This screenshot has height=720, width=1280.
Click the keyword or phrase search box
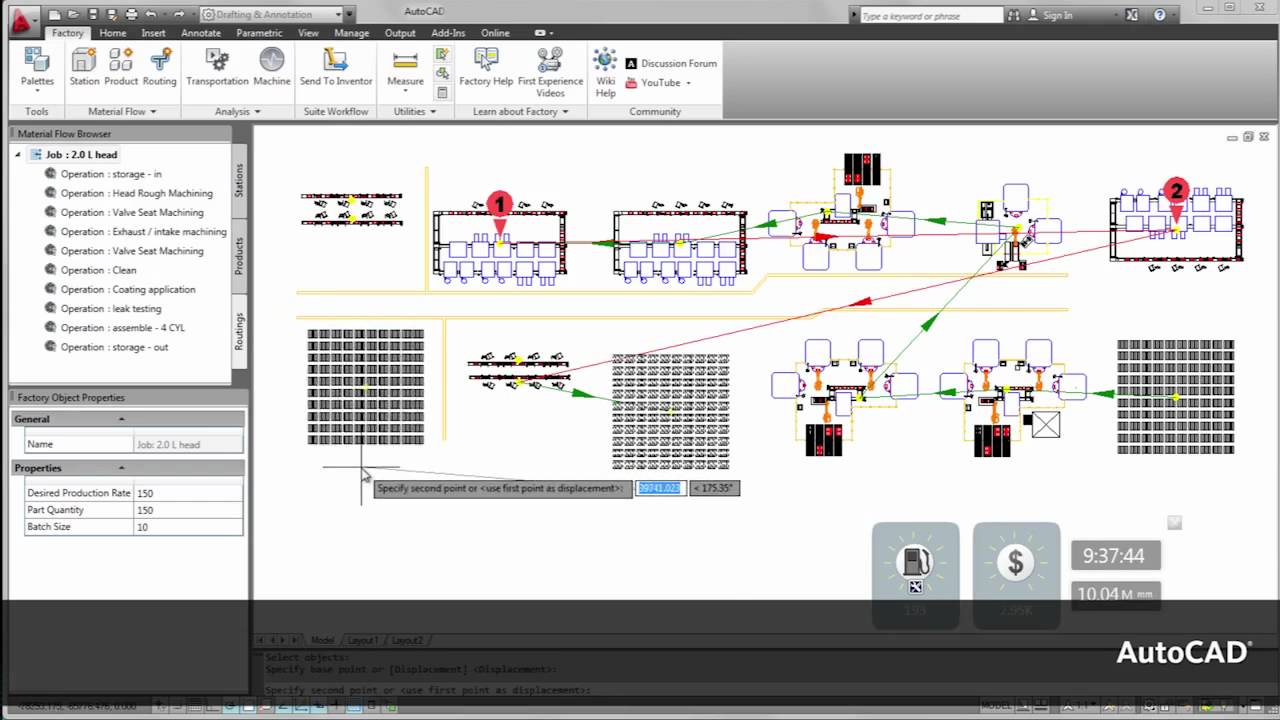click(930, 15)
